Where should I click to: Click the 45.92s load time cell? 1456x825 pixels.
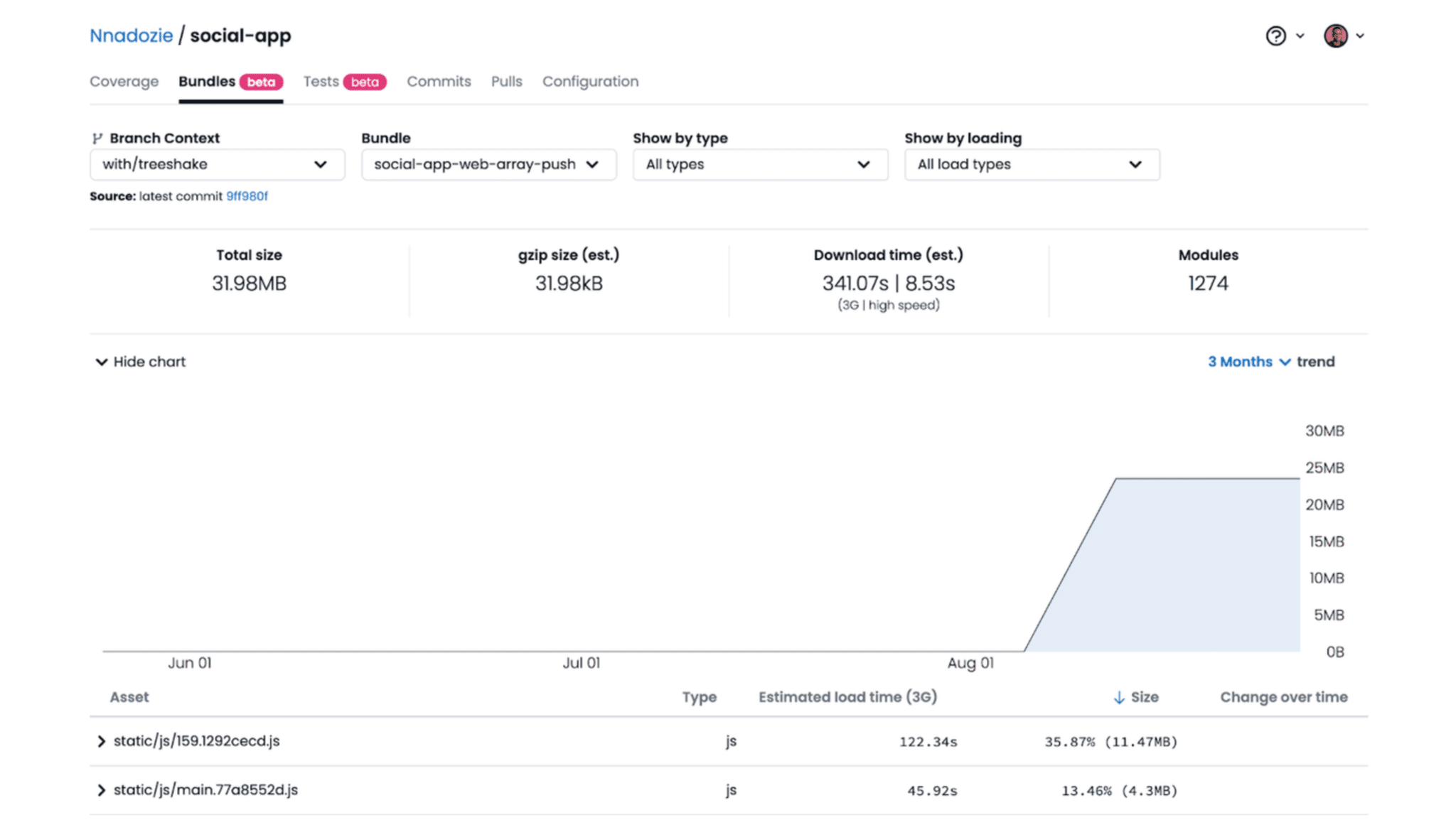(x=932, y=791)
